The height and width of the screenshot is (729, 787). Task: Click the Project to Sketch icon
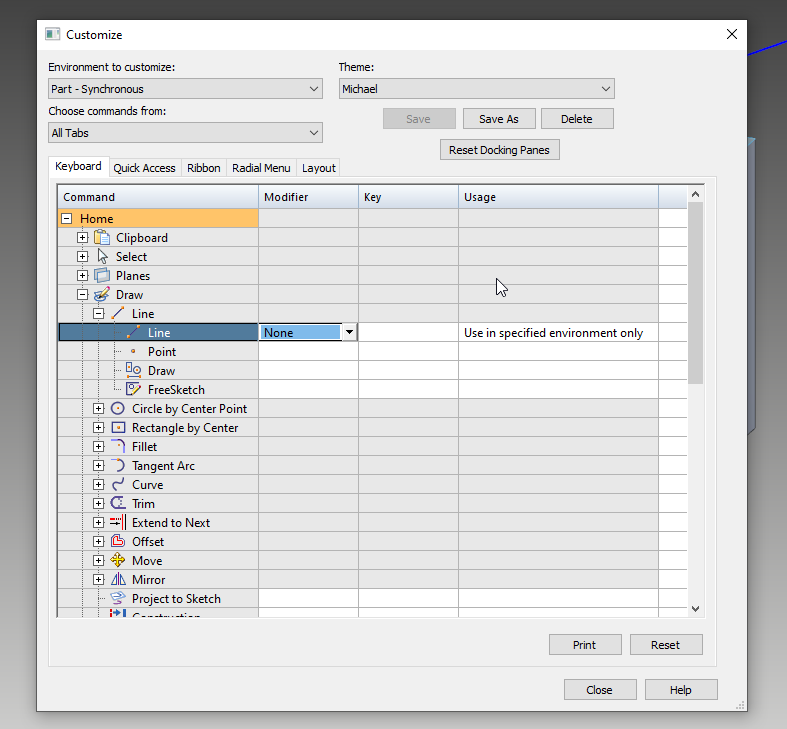click(118, 598)
